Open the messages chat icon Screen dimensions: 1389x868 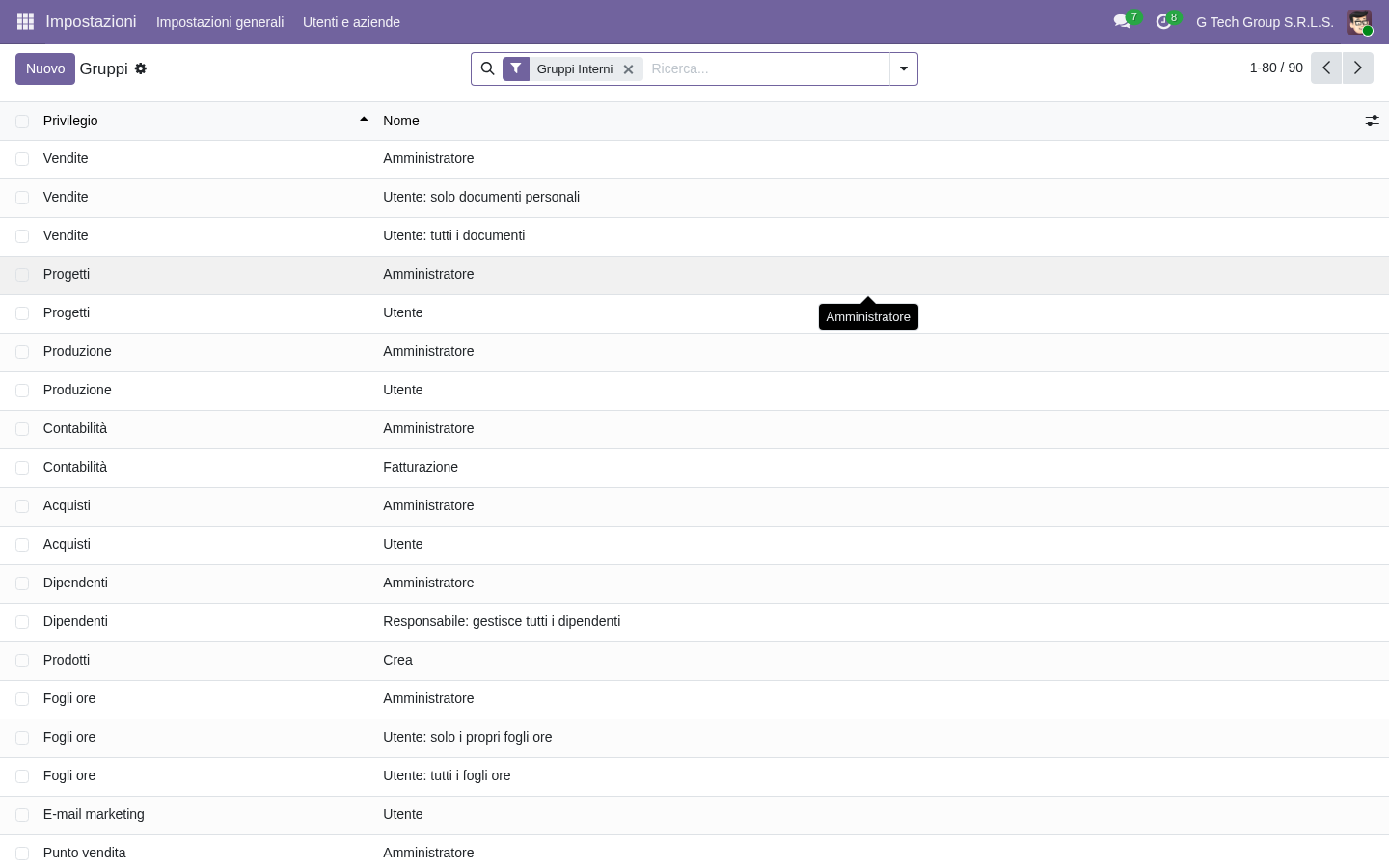tap(1122, 21)
